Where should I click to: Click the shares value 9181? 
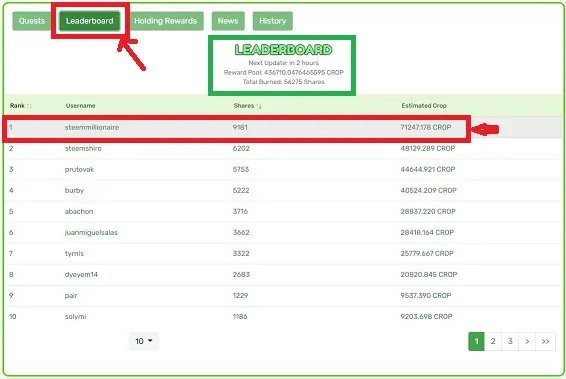click(x=240, y=127)
